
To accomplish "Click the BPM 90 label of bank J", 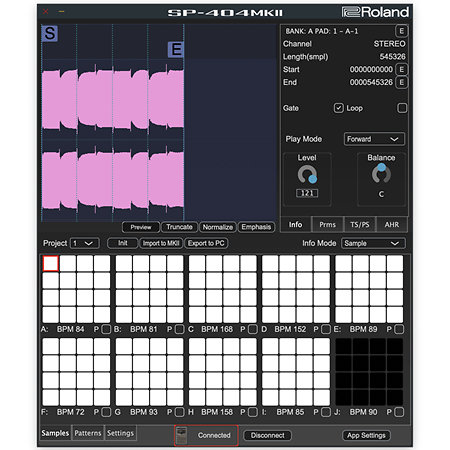I will click(x=363, y=412).
